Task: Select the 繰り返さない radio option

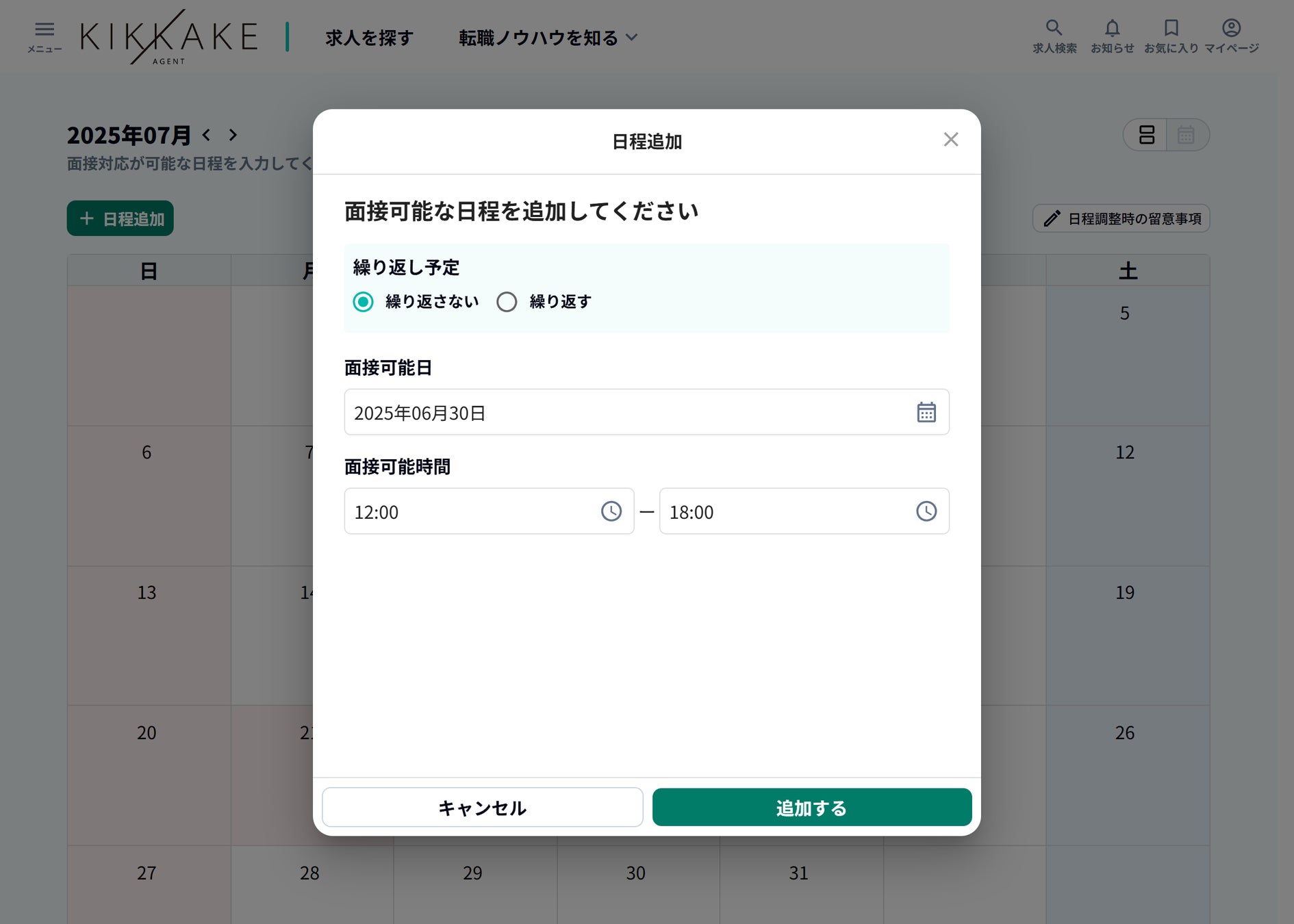Action: coord(364,302)
